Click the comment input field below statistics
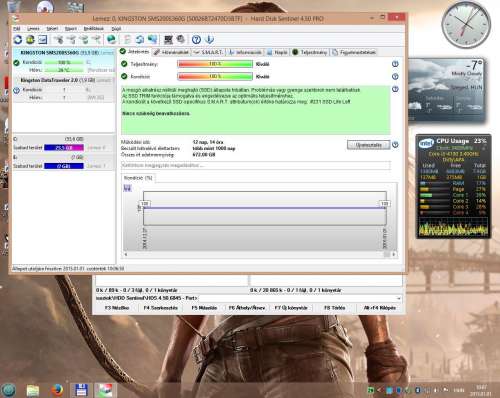Image resolution: width=500 pixels, height=398 pixels. (256, 165)
